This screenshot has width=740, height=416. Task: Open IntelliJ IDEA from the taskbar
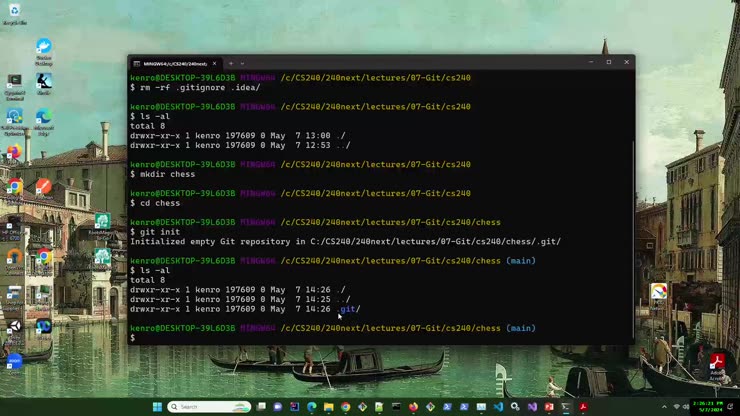point(294,407)
